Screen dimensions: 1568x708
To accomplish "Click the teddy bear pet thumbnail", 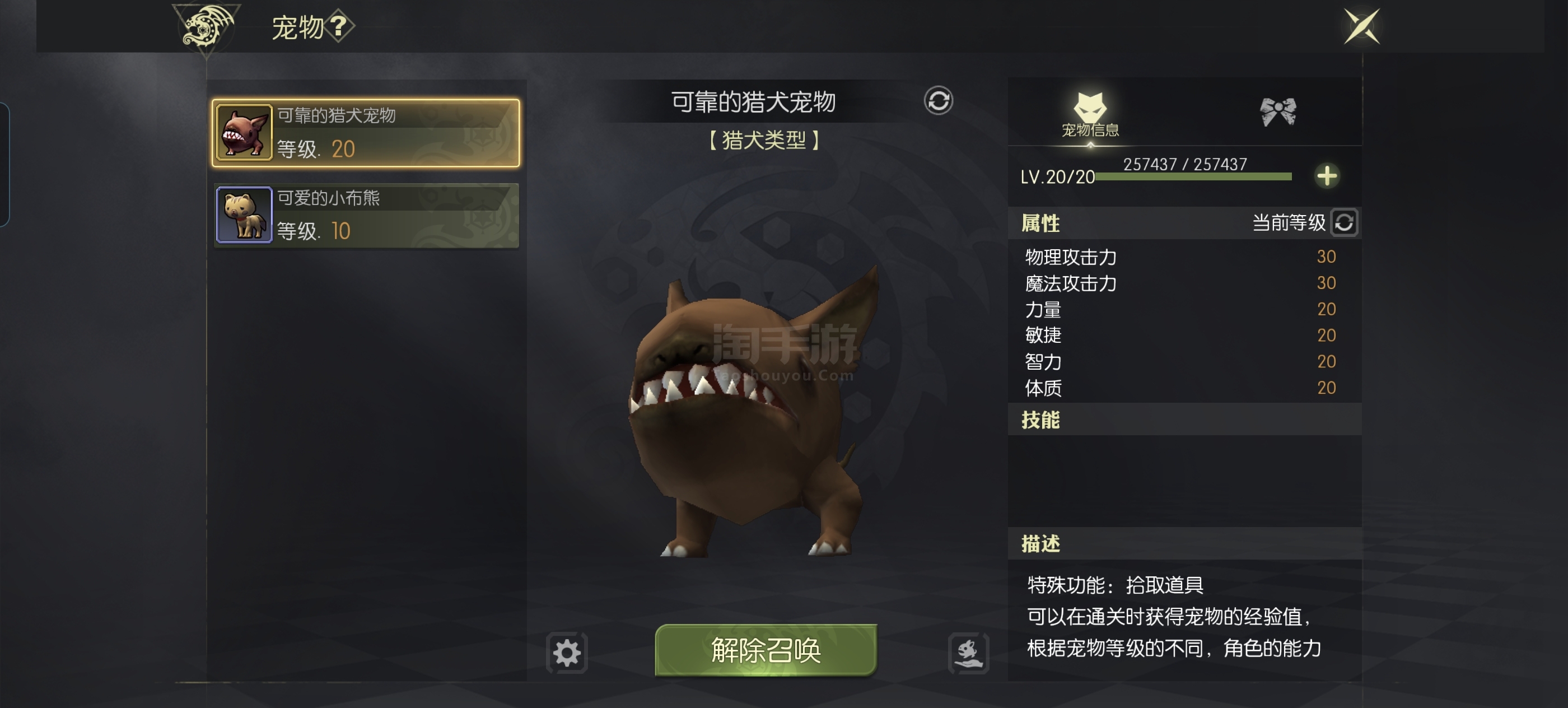I will coord(244,215).
